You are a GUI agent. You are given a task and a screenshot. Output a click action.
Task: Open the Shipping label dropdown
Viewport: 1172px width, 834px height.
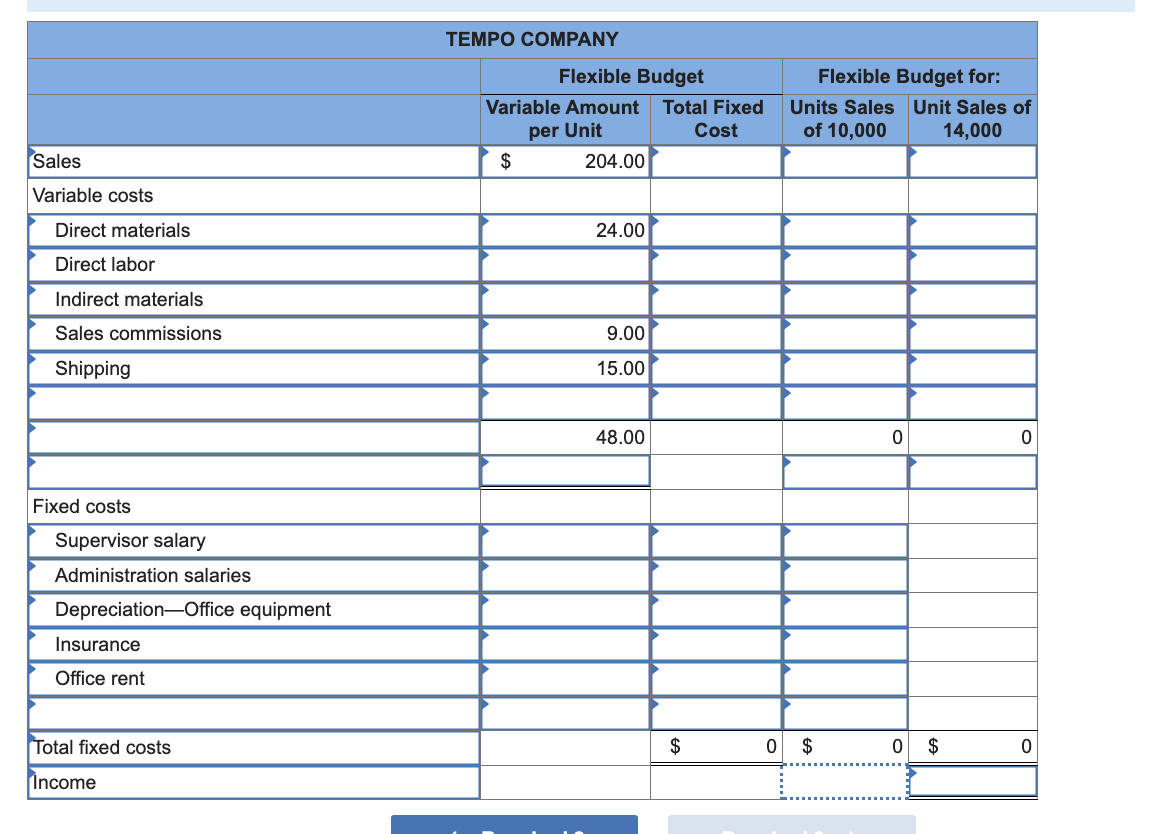tap(254, 368)
